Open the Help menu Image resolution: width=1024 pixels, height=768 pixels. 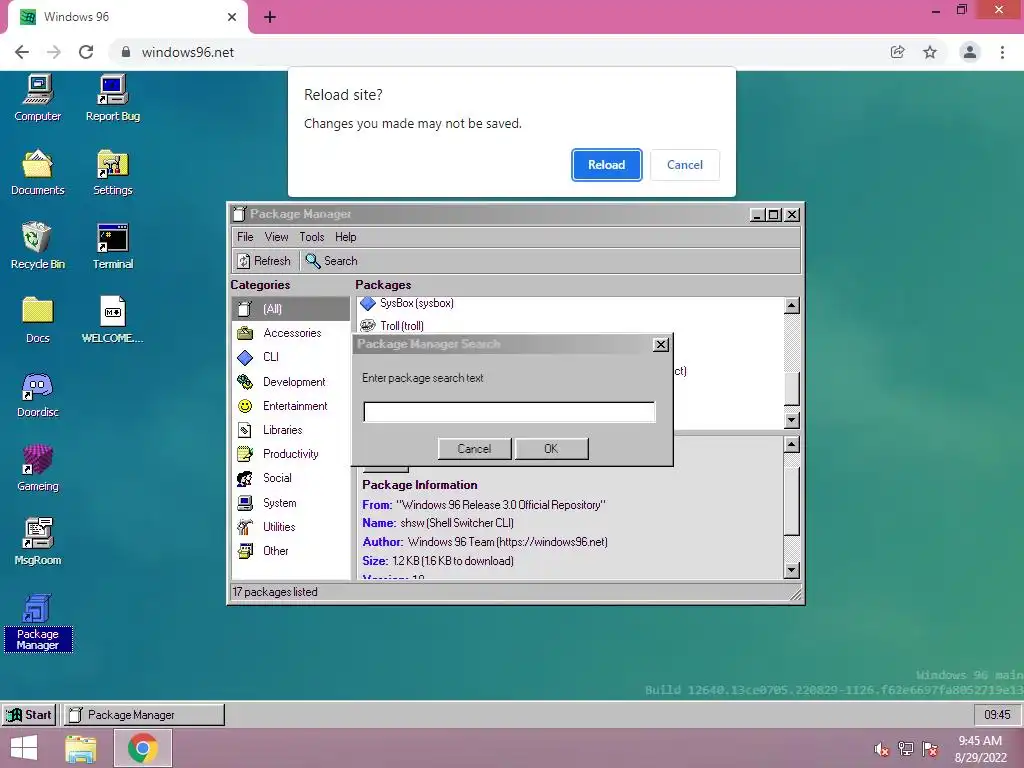coord(345,237)
